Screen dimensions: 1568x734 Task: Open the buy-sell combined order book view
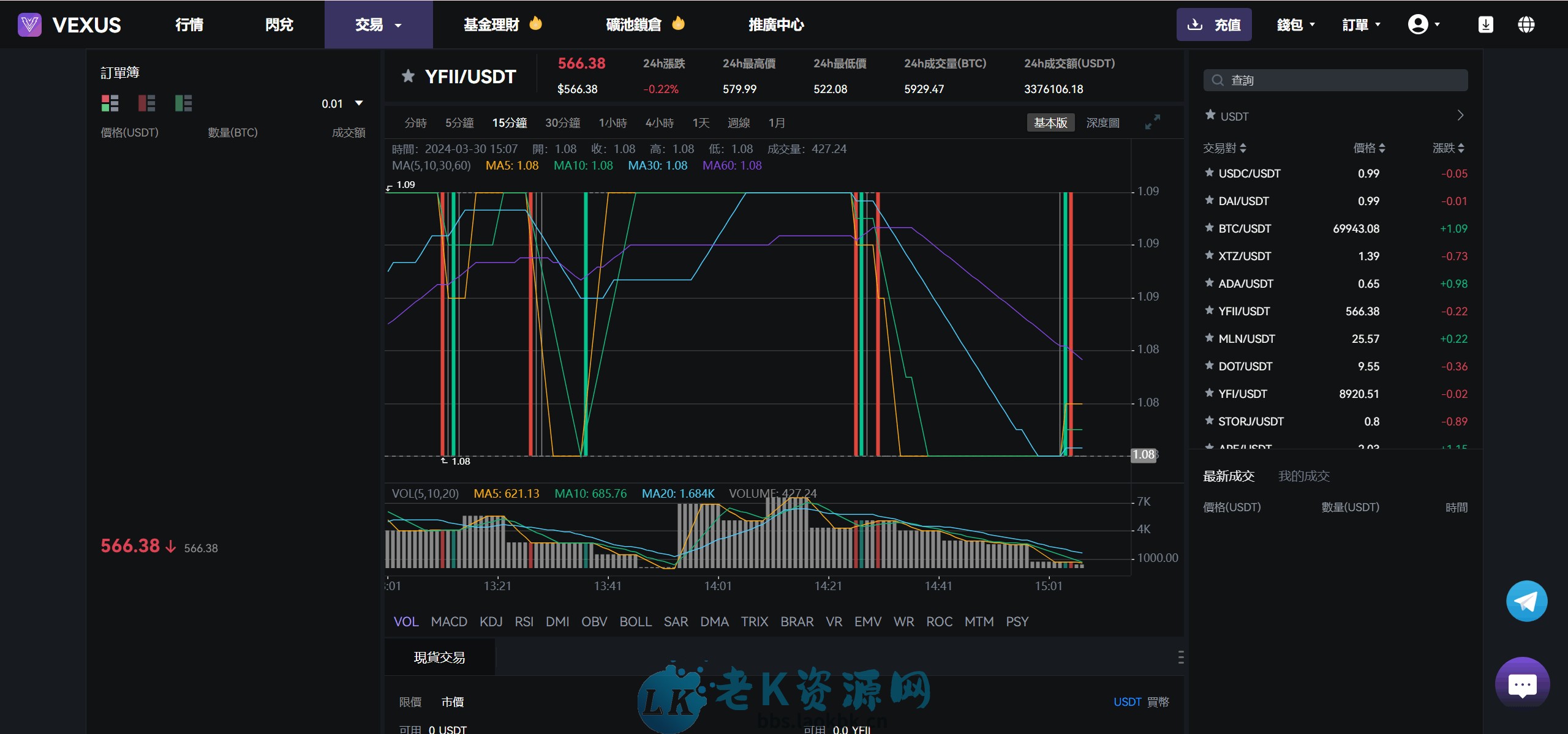coord(110,103)
